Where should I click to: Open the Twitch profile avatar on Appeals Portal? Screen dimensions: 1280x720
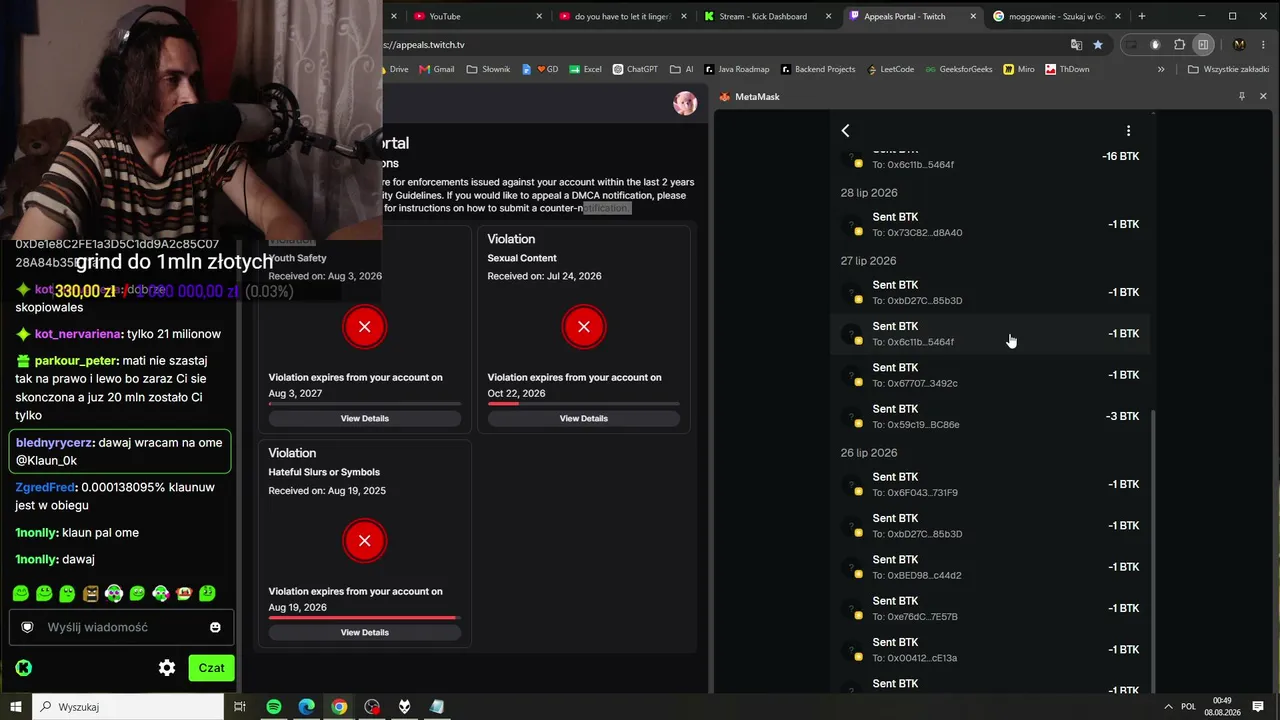[685, 103]
